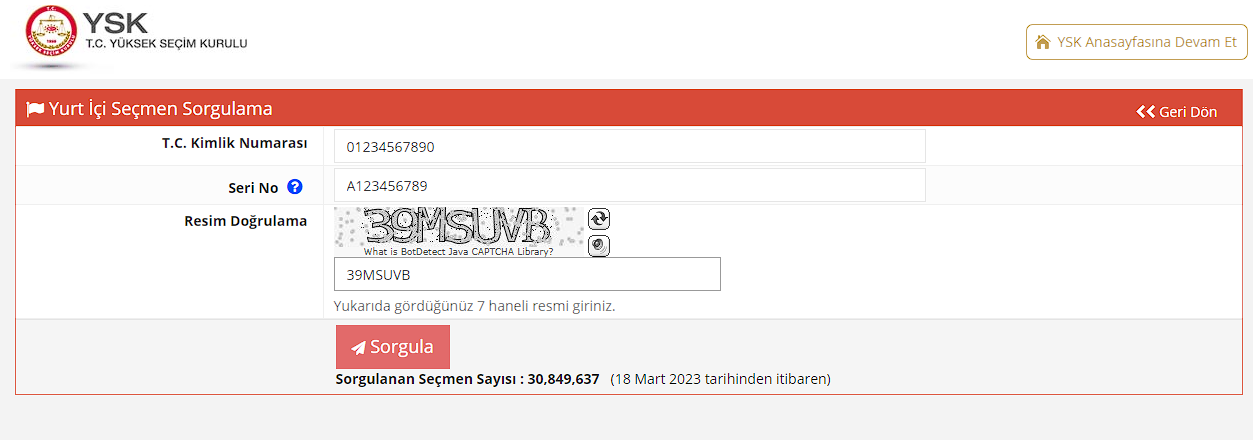Click the paper plane icon on Sorgula
This screenshot has width=1253, height=440.
point(358,348)
